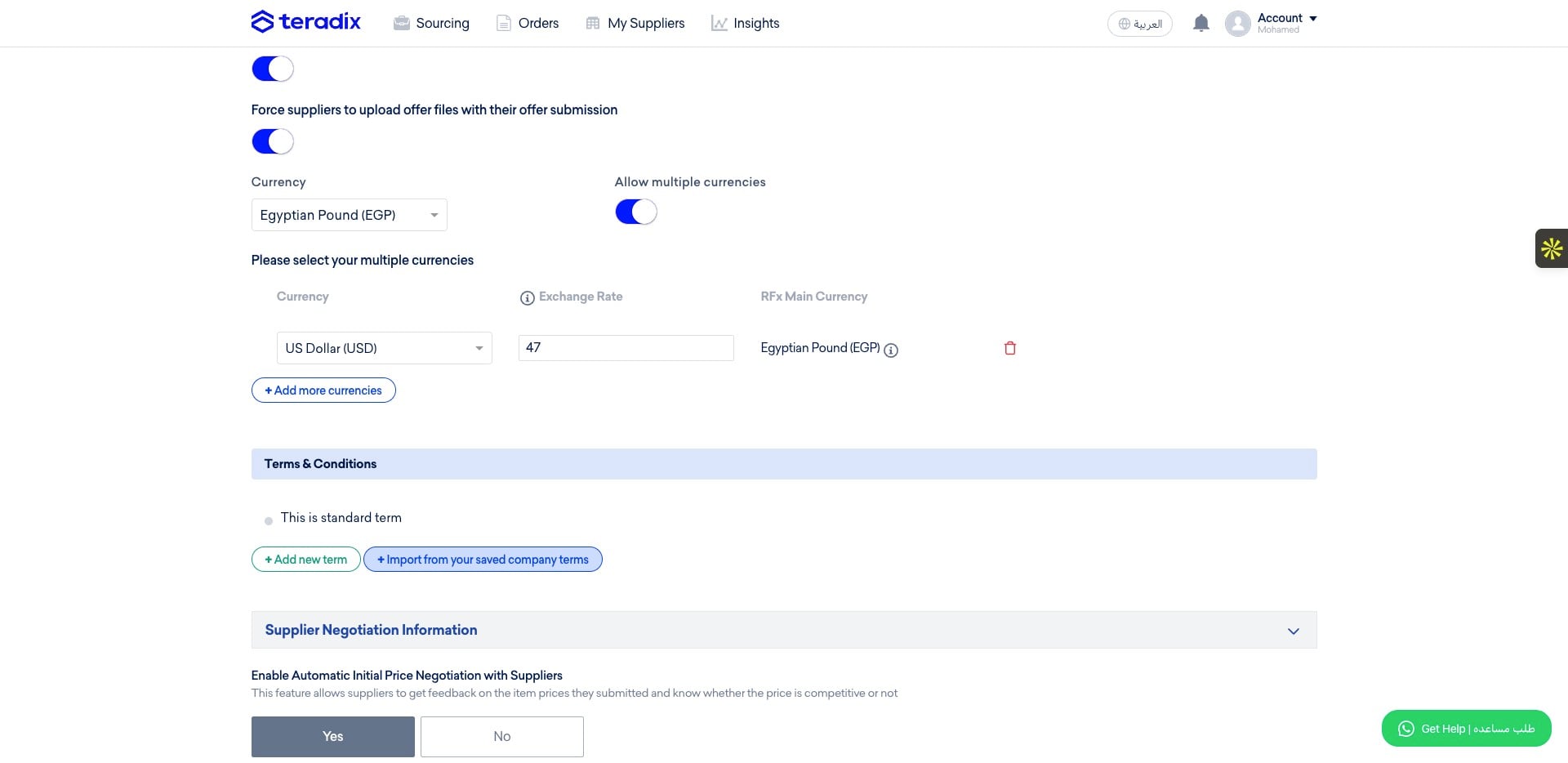
Task: Click the Supplier Negotiation Information heading text
Action: pyautogui.click(x=371, y=630)
